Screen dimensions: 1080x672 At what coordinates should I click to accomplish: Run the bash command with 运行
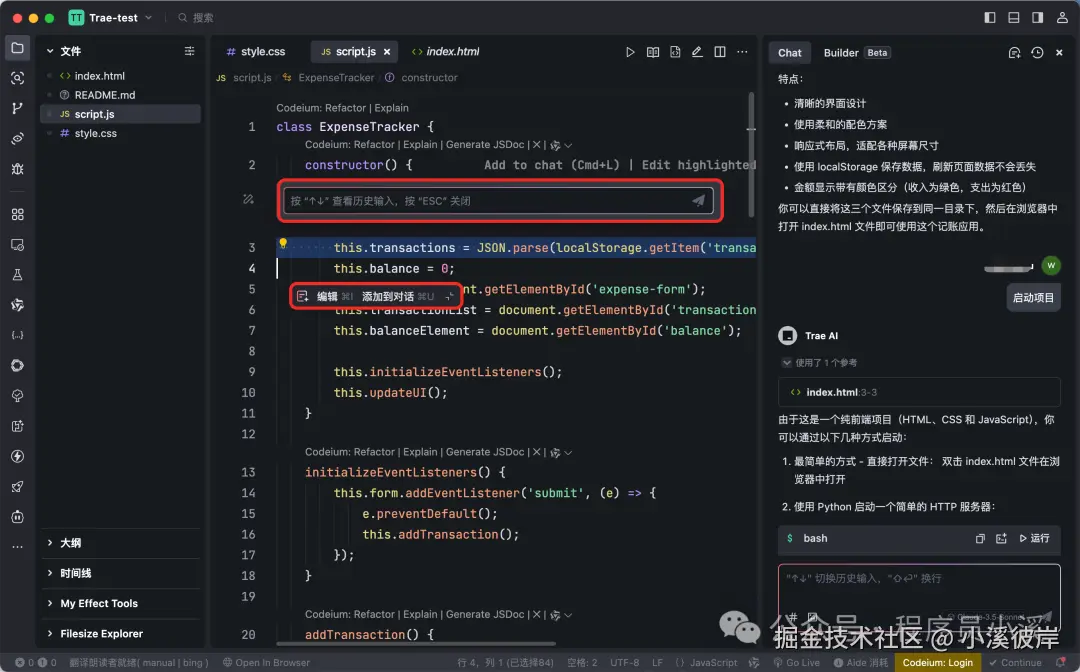[x=1035, y=538]
